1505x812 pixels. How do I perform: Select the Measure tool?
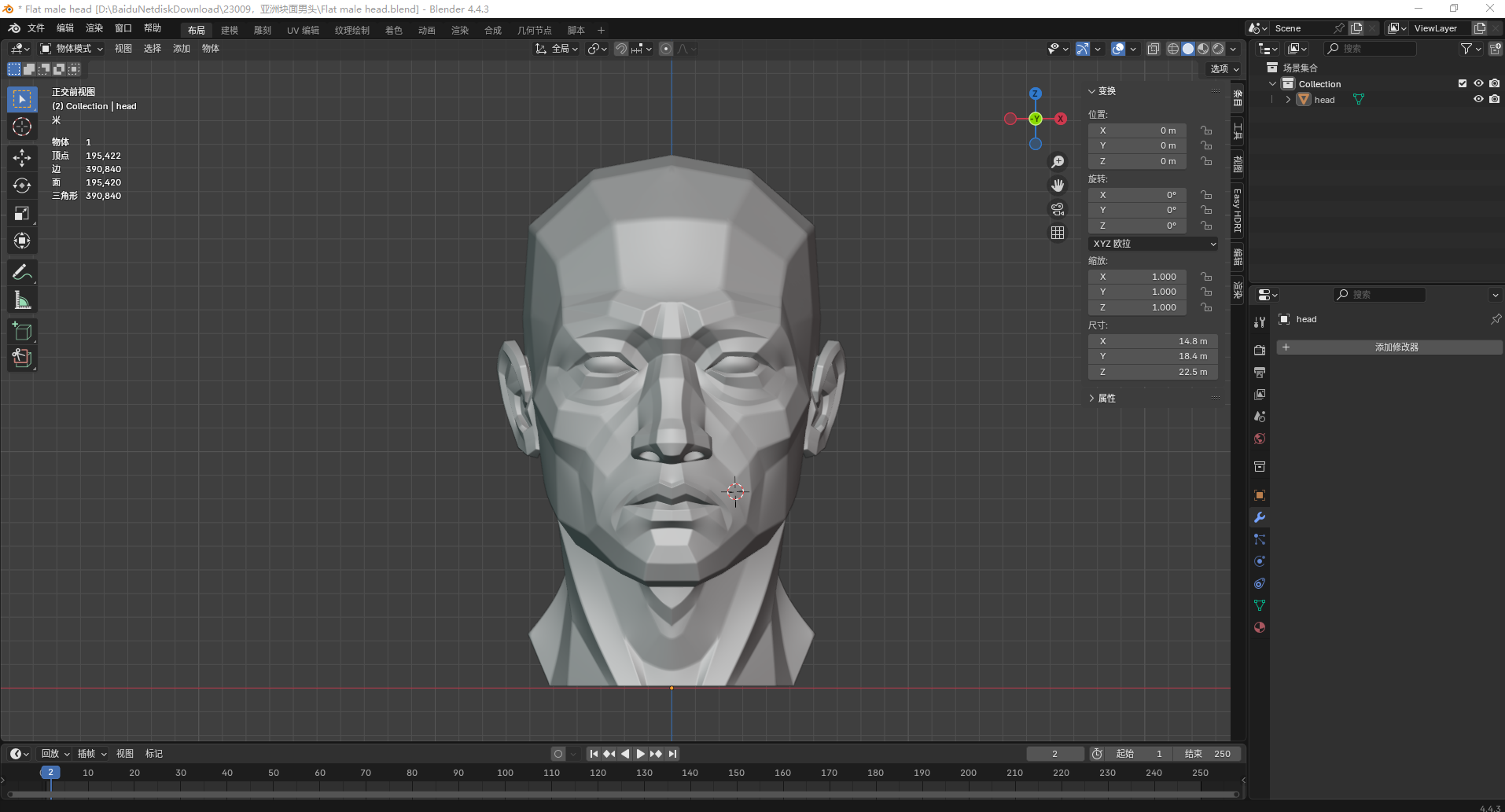pyautogui.click(x=22, y=300)
